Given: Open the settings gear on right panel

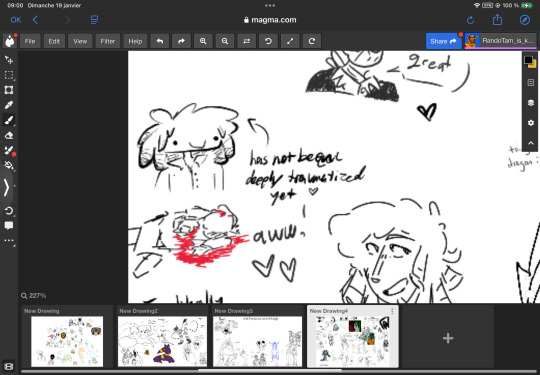Looking at the screenshot, I should point(531,123).
